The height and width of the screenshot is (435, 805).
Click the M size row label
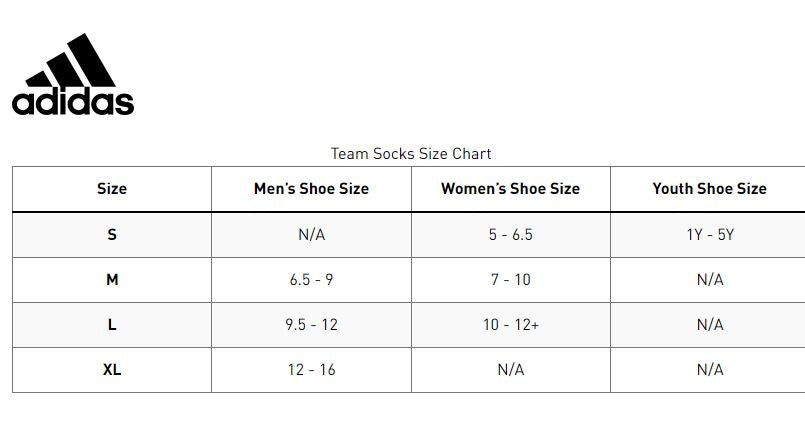coord(112,280)
